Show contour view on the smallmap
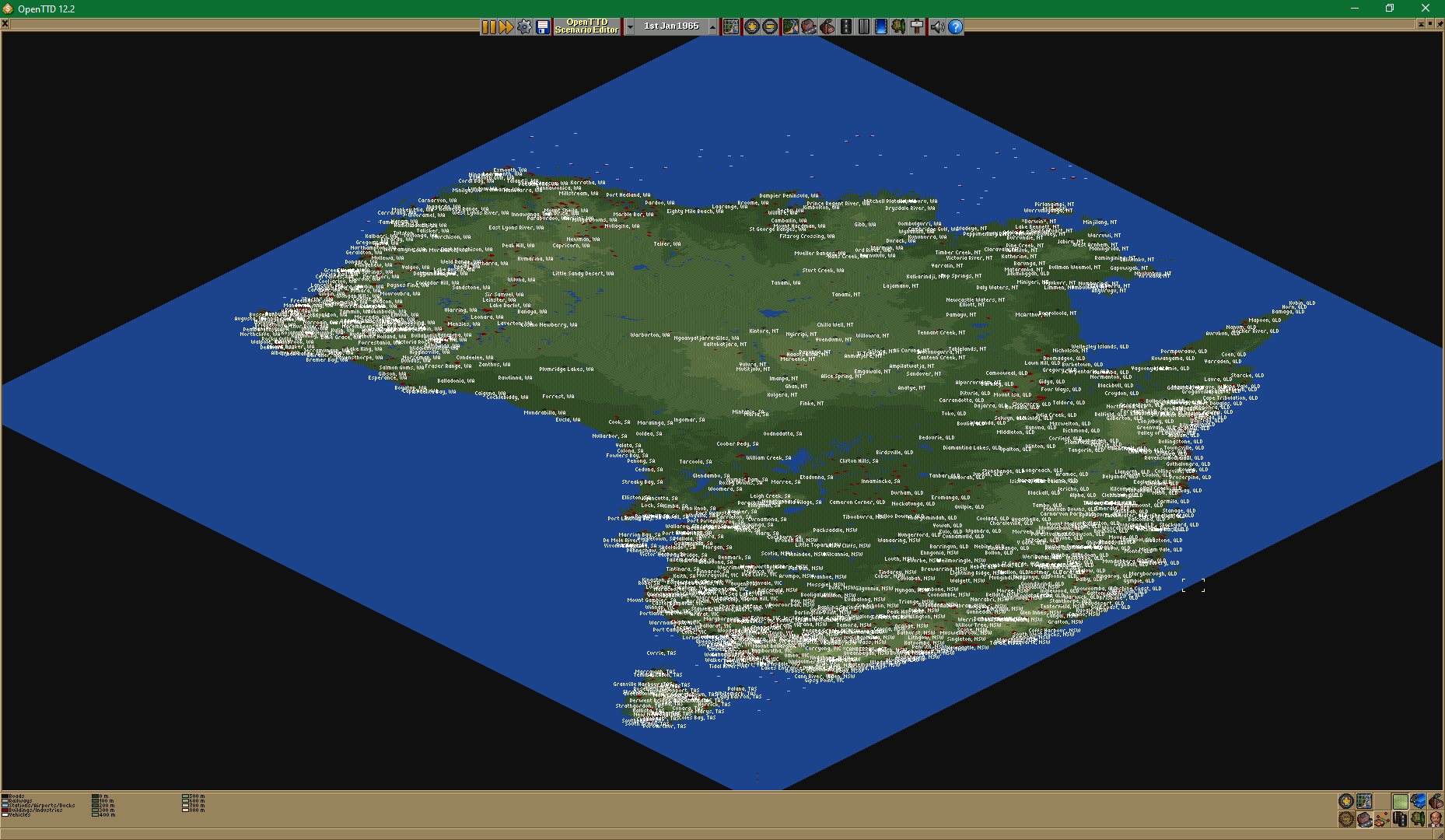 (1401, 801)
